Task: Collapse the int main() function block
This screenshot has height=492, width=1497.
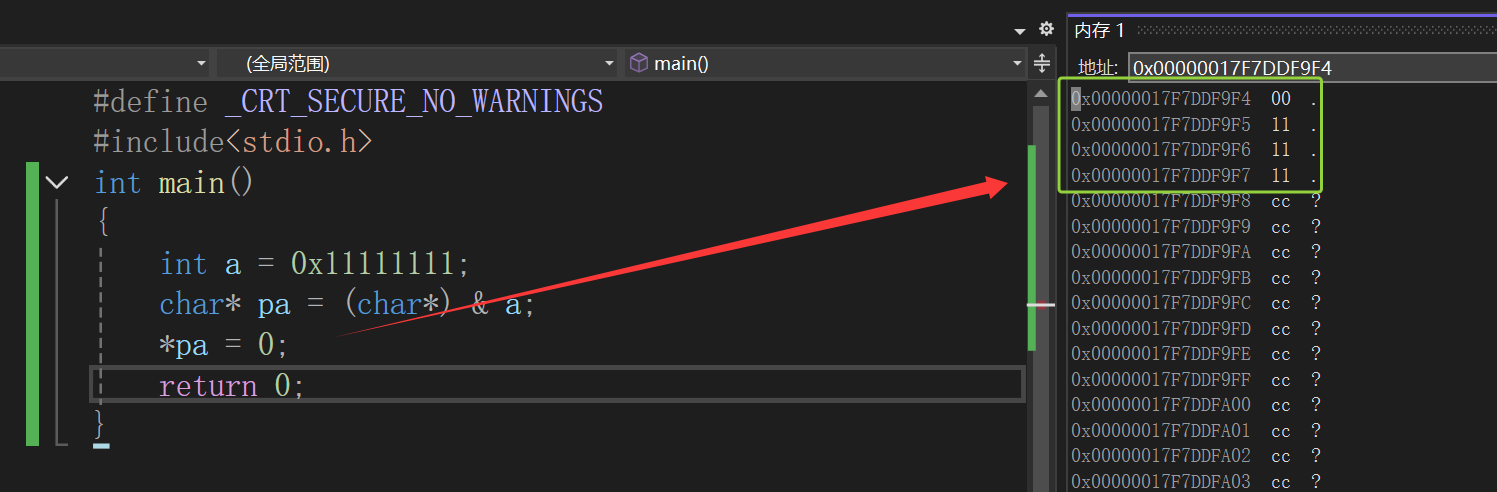Action: pyautogui.click(x=57, y=182)
